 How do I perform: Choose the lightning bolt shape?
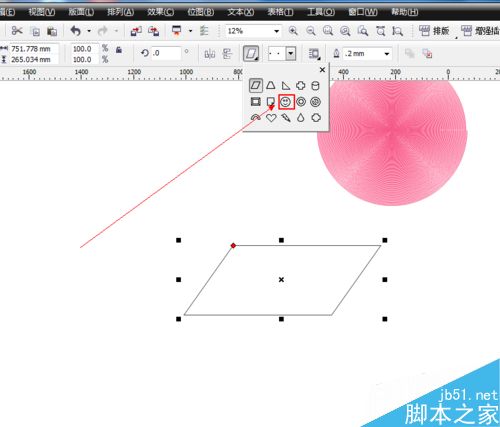click(286, 118)
